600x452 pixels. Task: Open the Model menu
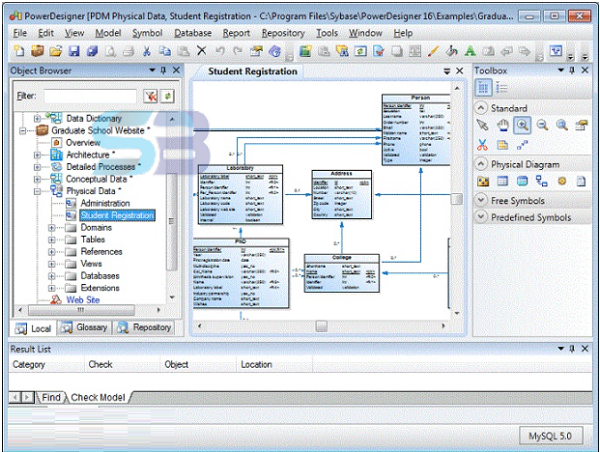pyautogui.click(x=108, y=33)
